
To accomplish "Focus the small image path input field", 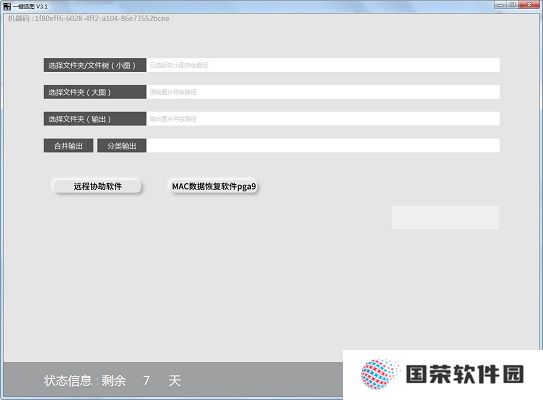I will [323, 65].
